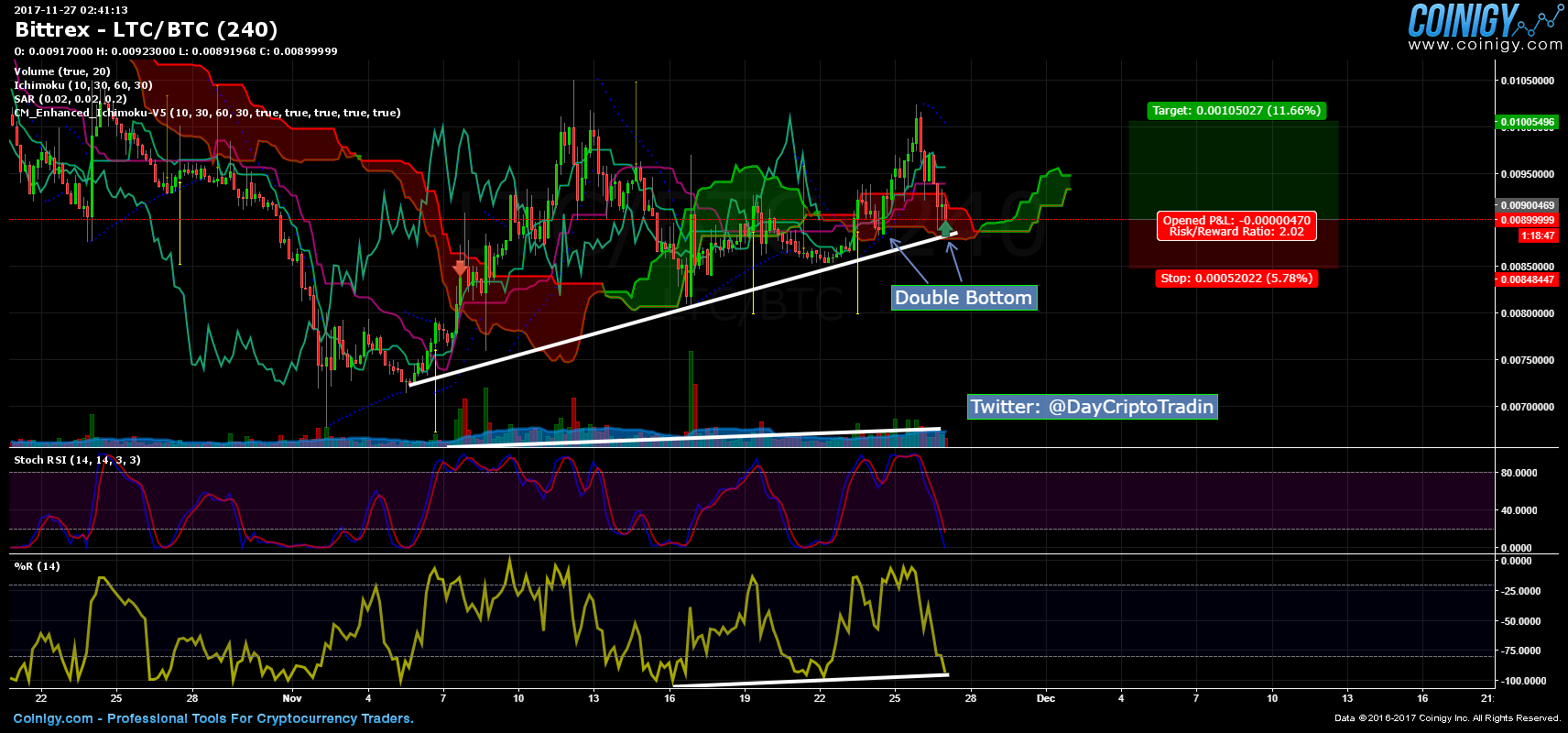The width and height of the screenshot is (1568, 733).
Task: Click the Coinigy logo in the top corner
Action: pyautogui.click(x=1486, y=20)
